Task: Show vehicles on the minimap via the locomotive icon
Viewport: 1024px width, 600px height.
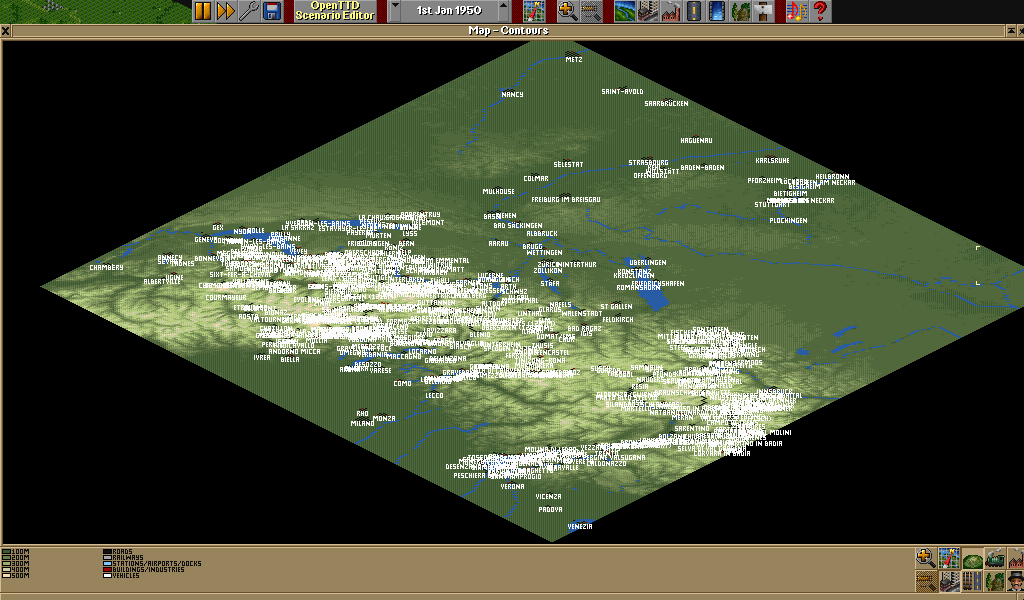Action: click(995, 558)
